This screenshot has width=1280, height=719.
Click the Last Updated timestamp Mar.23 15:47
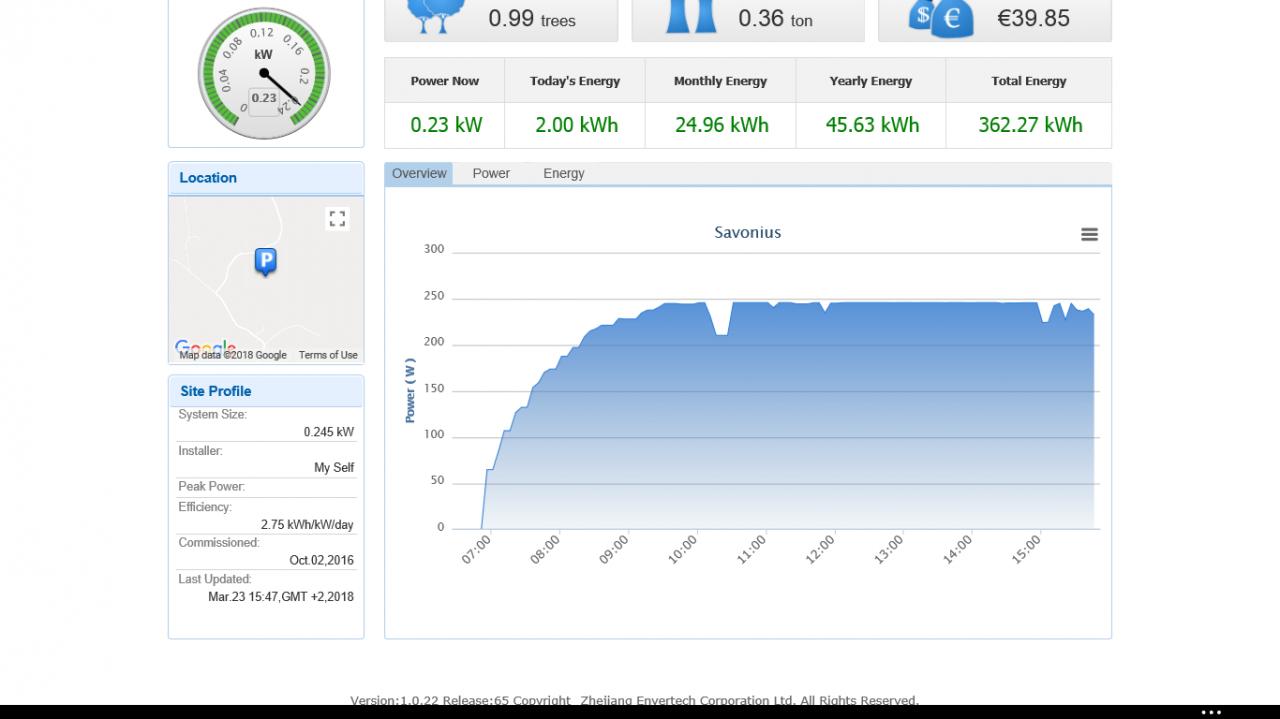click(x=280, y=597)
